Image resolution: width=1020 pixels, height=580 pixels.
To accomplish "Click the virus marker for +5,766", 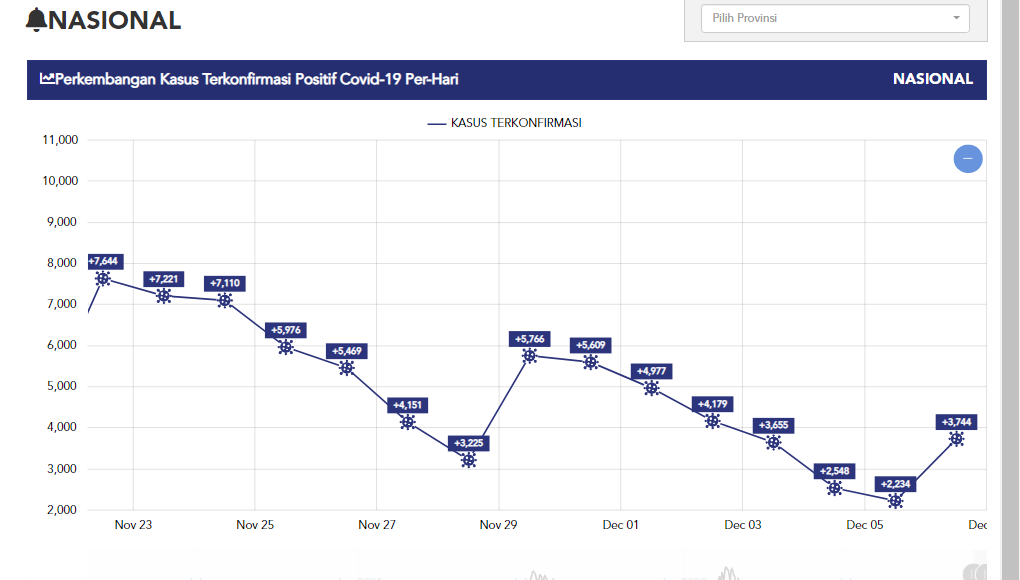I will pyautogui.click(x=529, y=355).
